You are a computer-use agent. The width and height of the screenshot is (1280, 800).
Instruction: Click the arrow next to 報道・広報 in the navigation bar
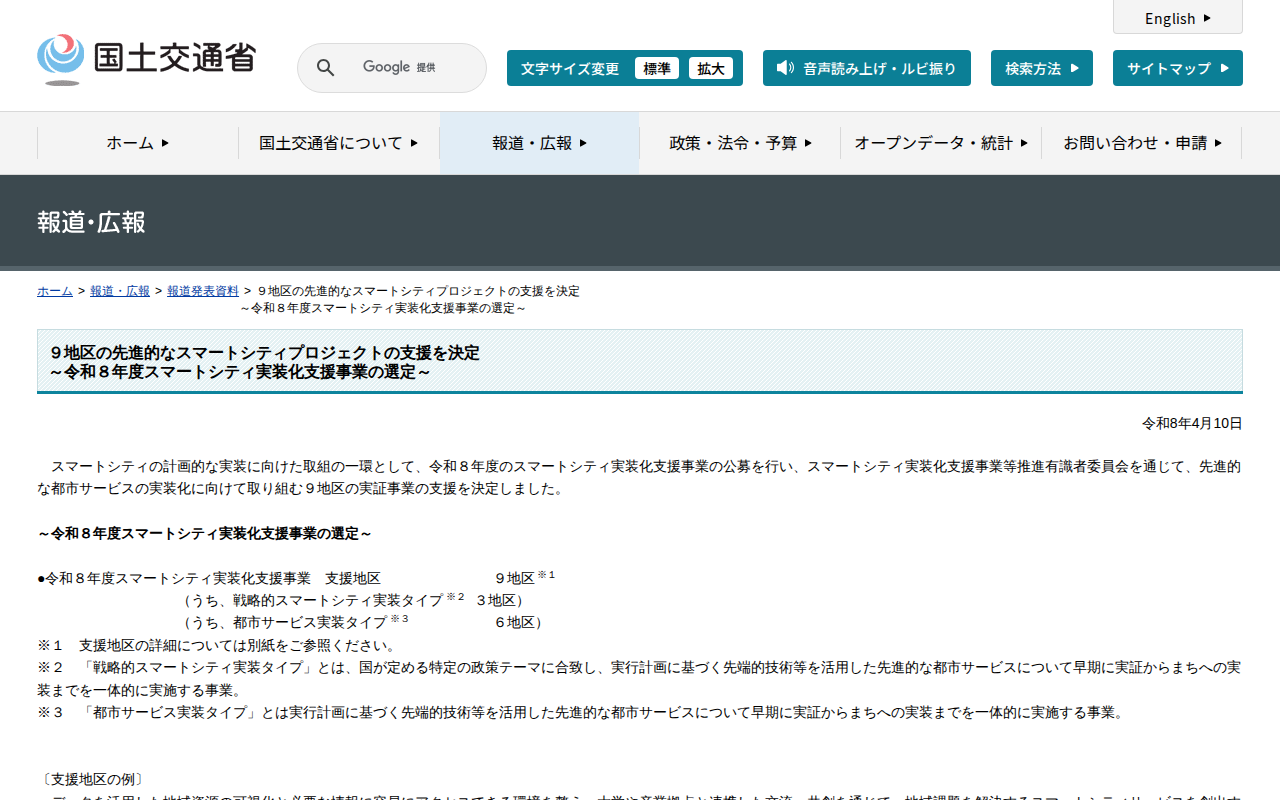(x=583, y=143)
